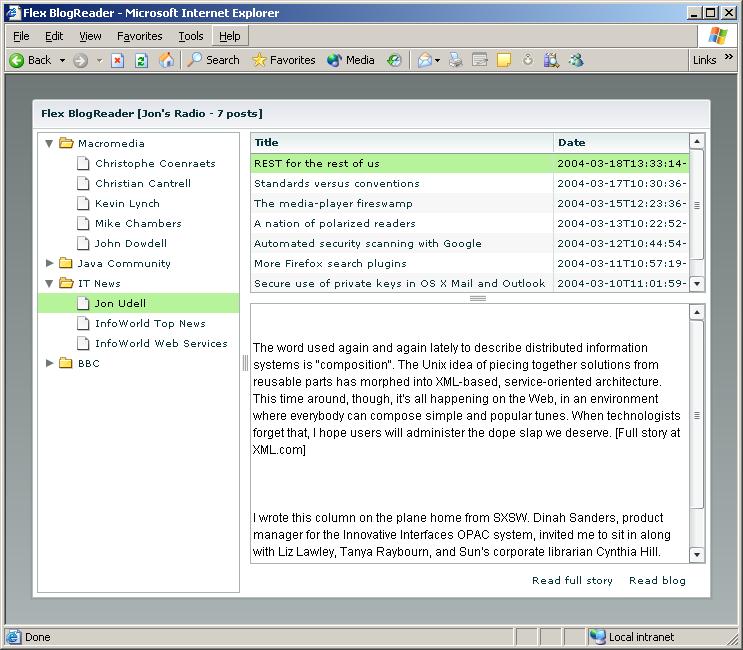Screen dimensions: 743x650
Task: Select Jon Udell blog in tree
Action: (138, 303)
